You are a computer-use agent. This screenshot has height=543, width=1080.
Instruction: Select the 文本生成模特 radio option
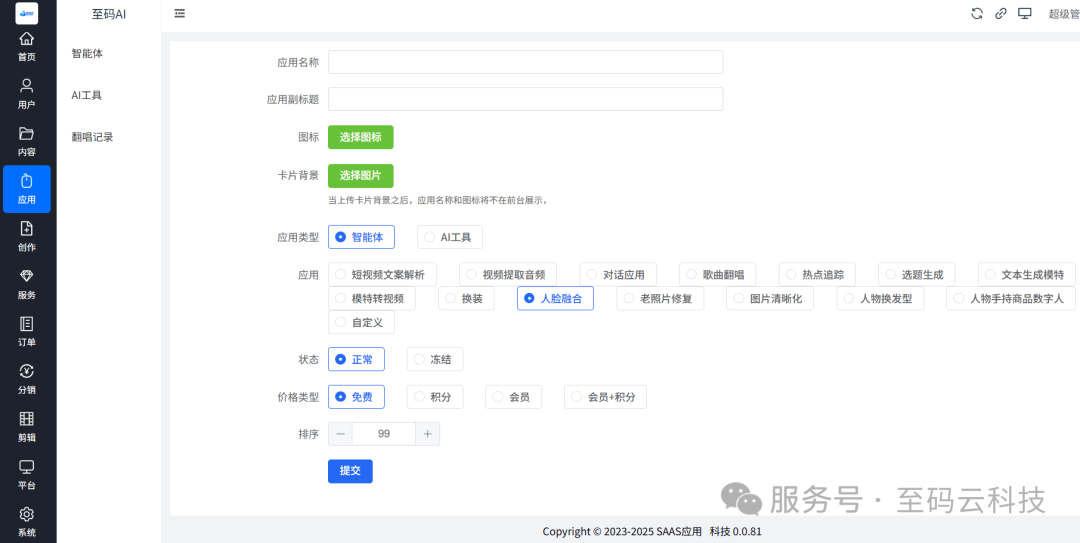[1027, 275]
